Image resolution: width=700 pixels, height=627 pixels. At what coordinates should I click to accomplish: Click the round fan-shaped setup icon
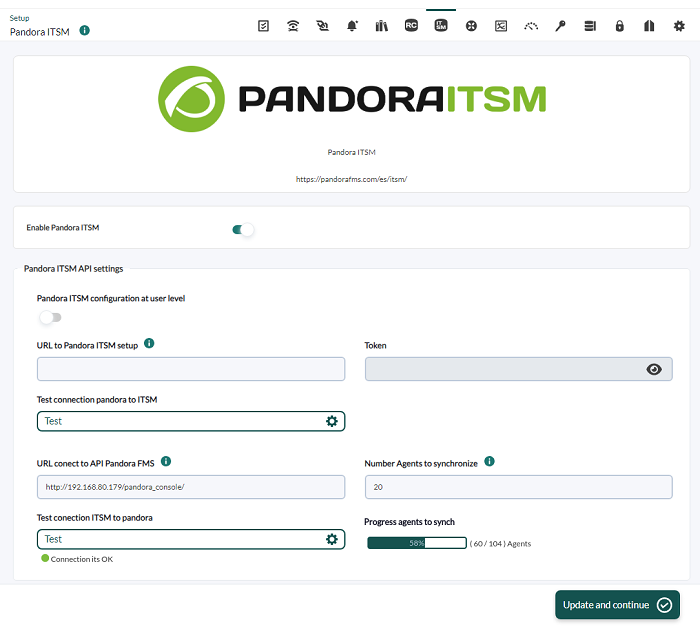[x=471, y=26]
